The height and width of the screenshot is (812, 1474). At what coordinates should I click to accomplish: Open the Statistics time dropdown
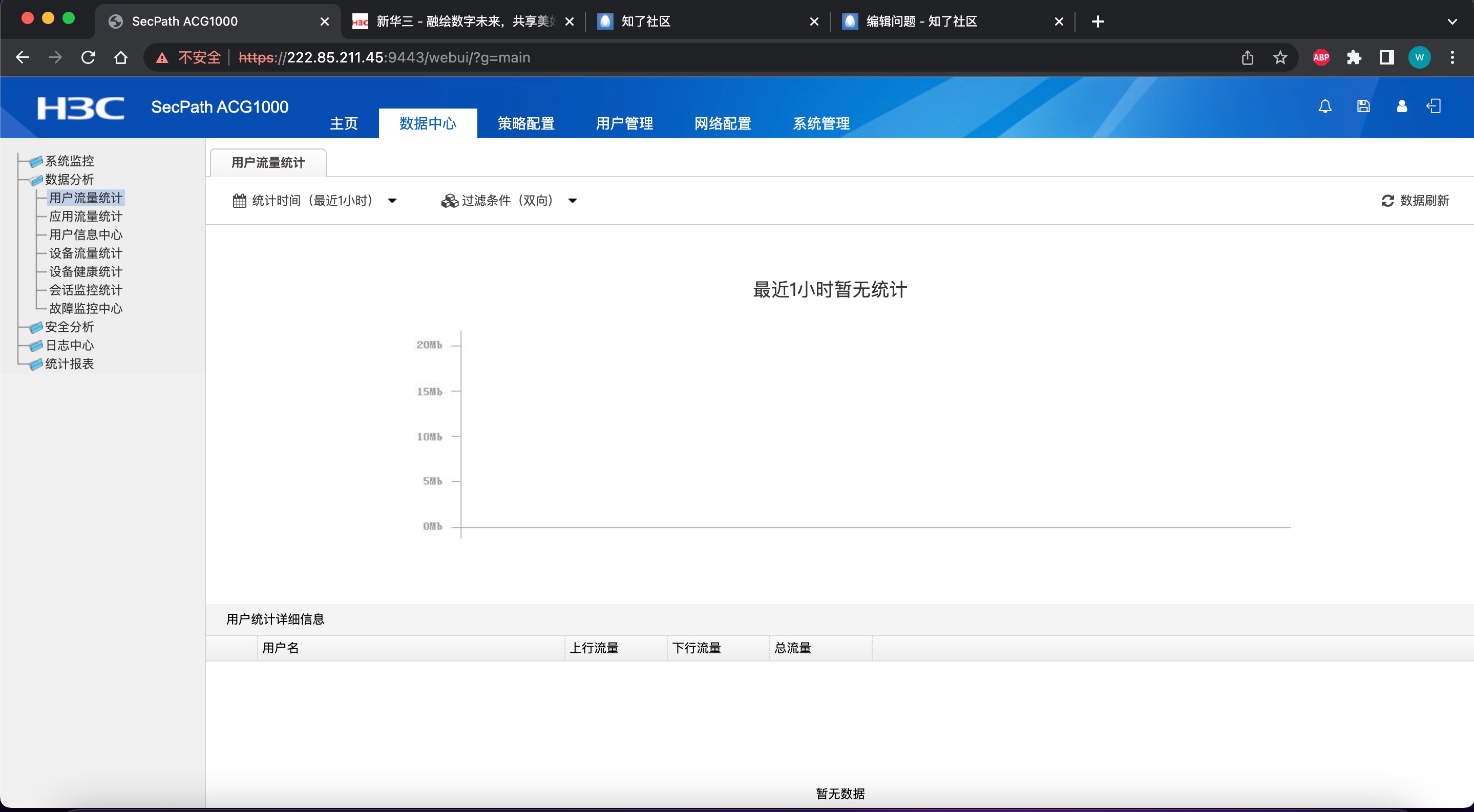point(314,201)
